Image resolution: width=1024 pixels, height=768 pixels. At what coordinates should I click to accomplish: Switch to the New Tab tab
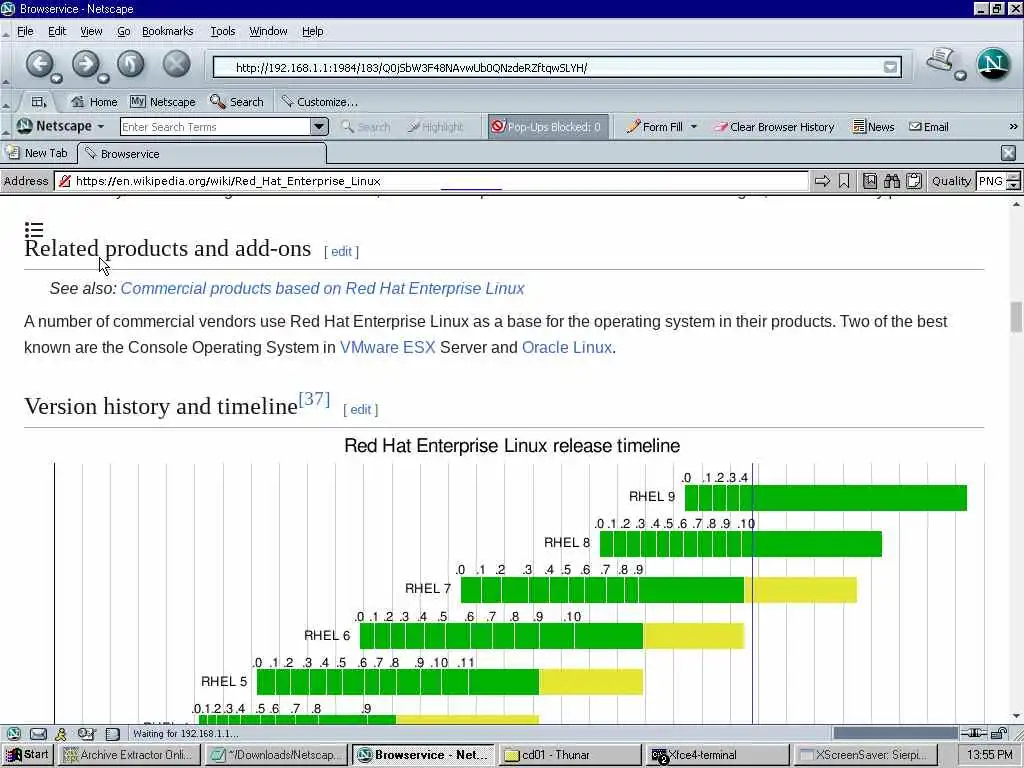37,153
